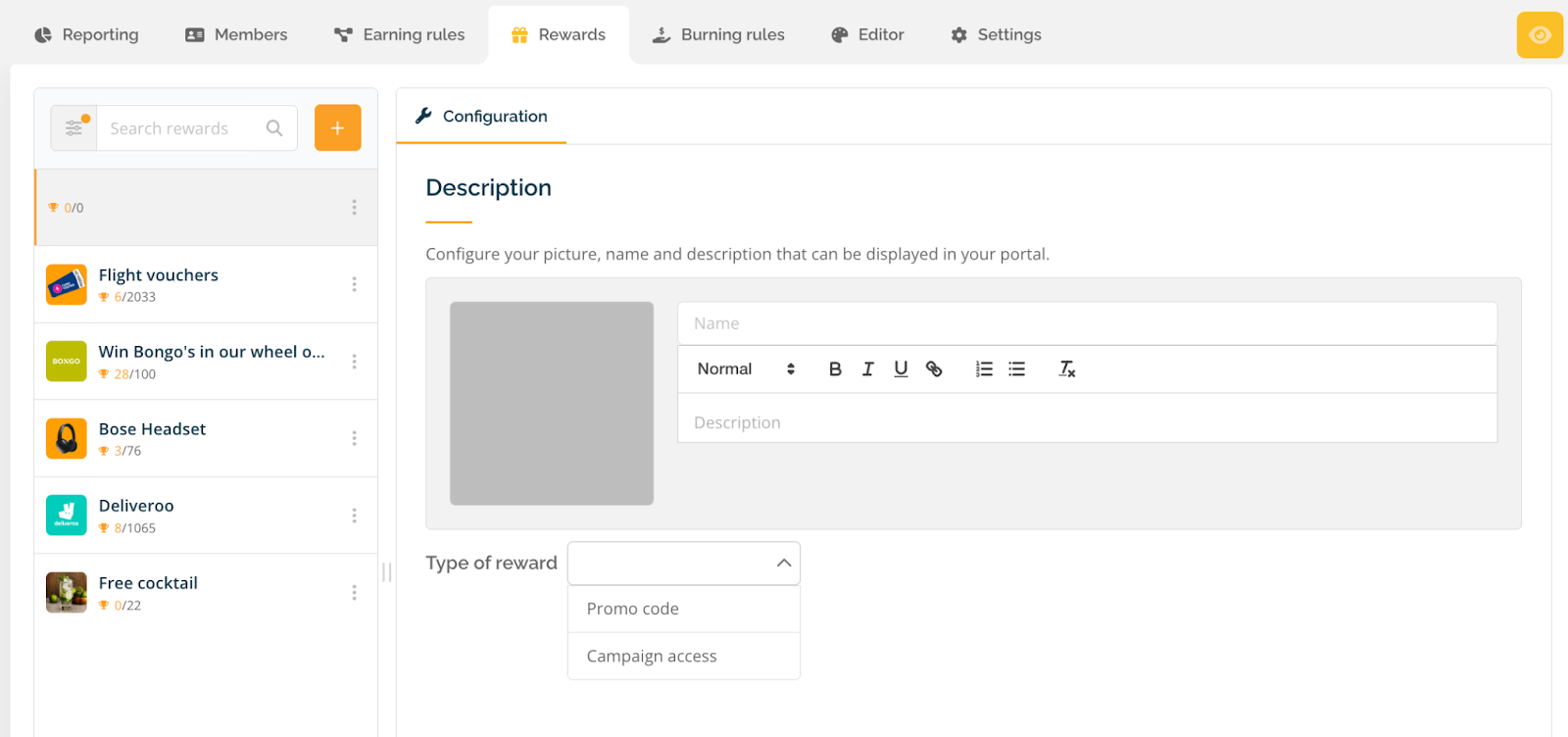Click the panel resize divider handle
Image resolution: width=1568 pixels, height=737 pixels.
387,572
